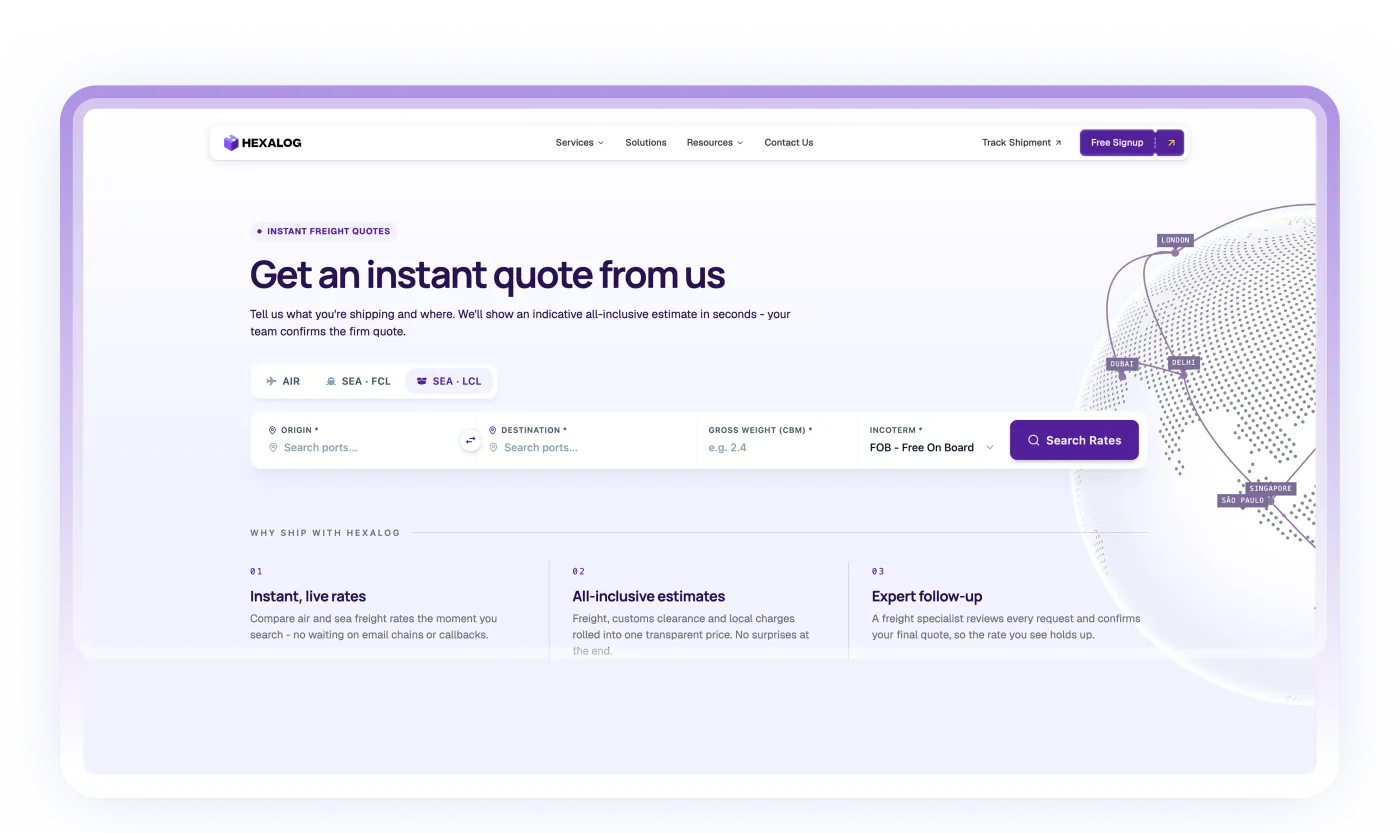Click the "Expert follow-up" heading
1400x833 pixels.
[927, 596]
